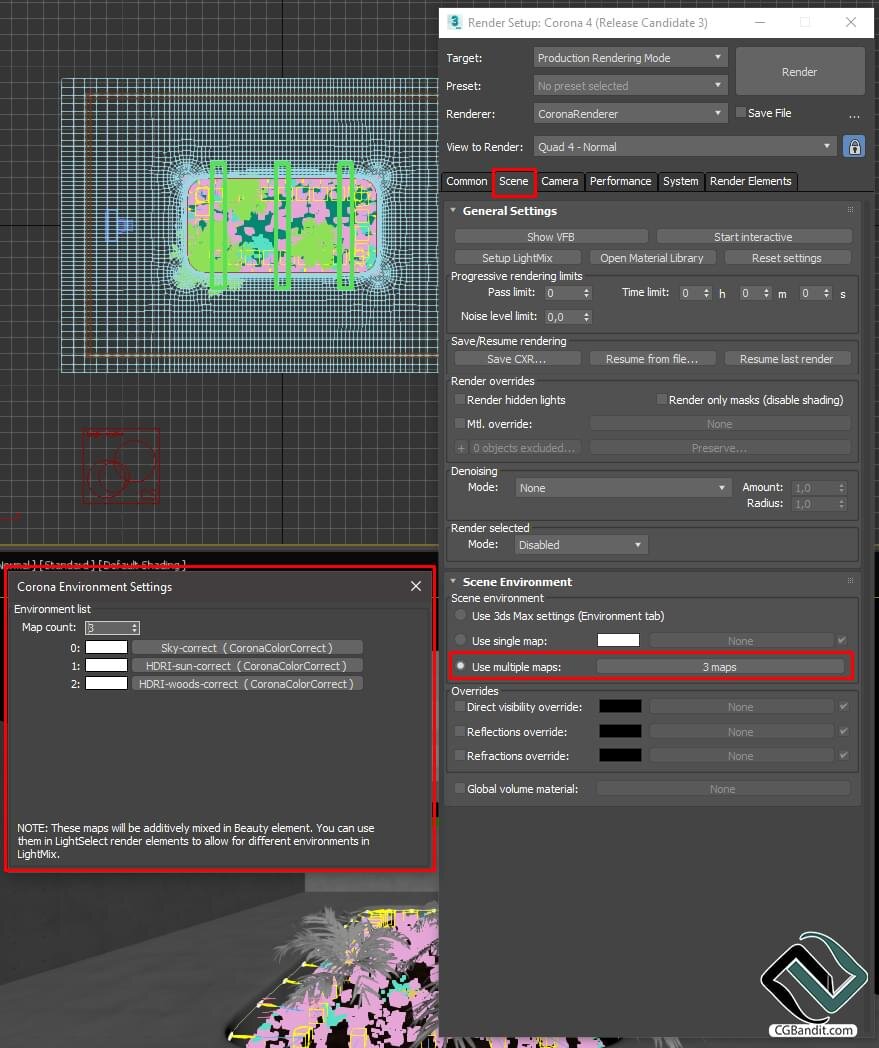Switch to the System tab

click(680, 181)
